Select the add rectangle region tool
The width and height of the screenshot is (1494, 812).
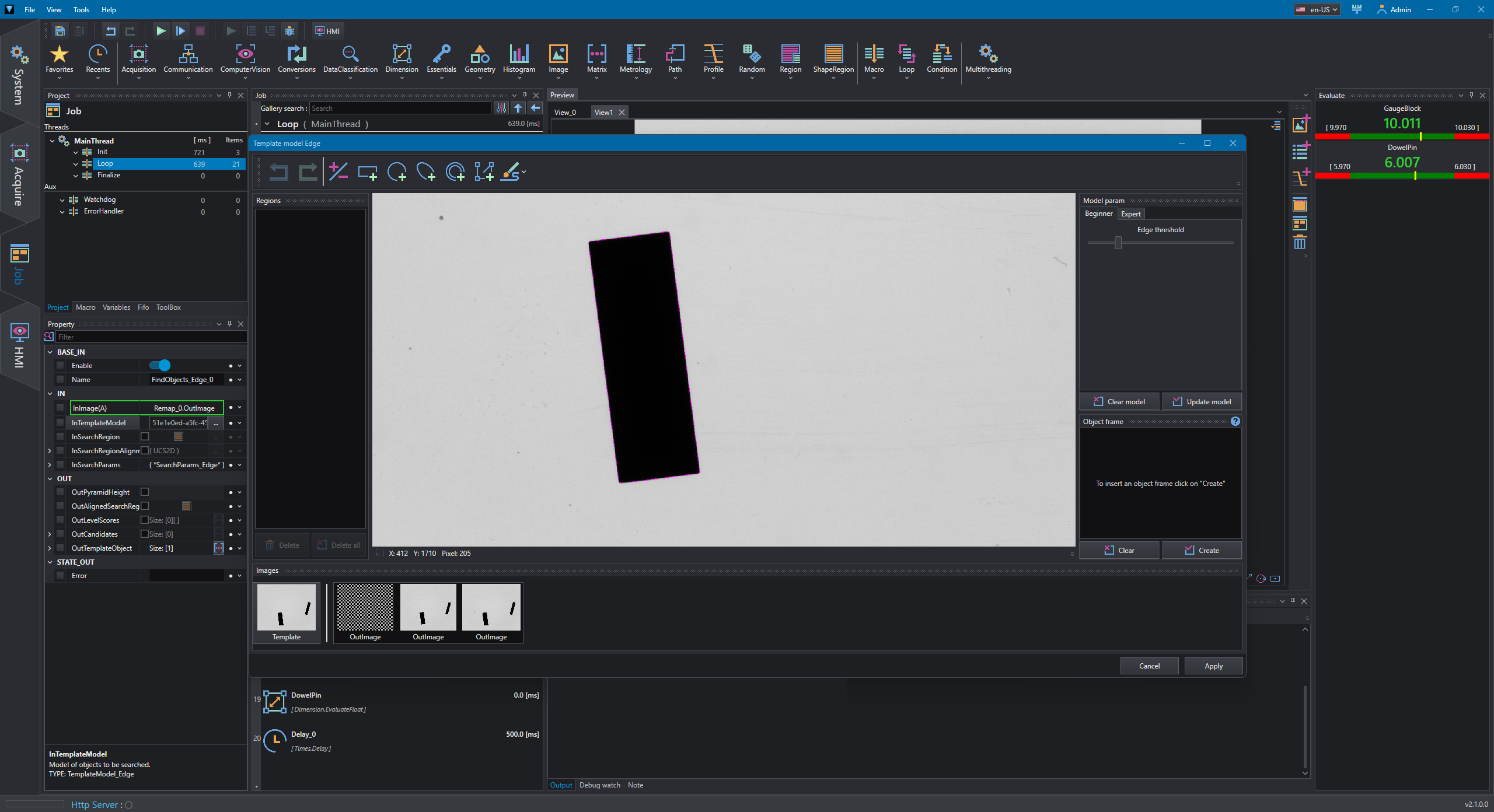368,171
